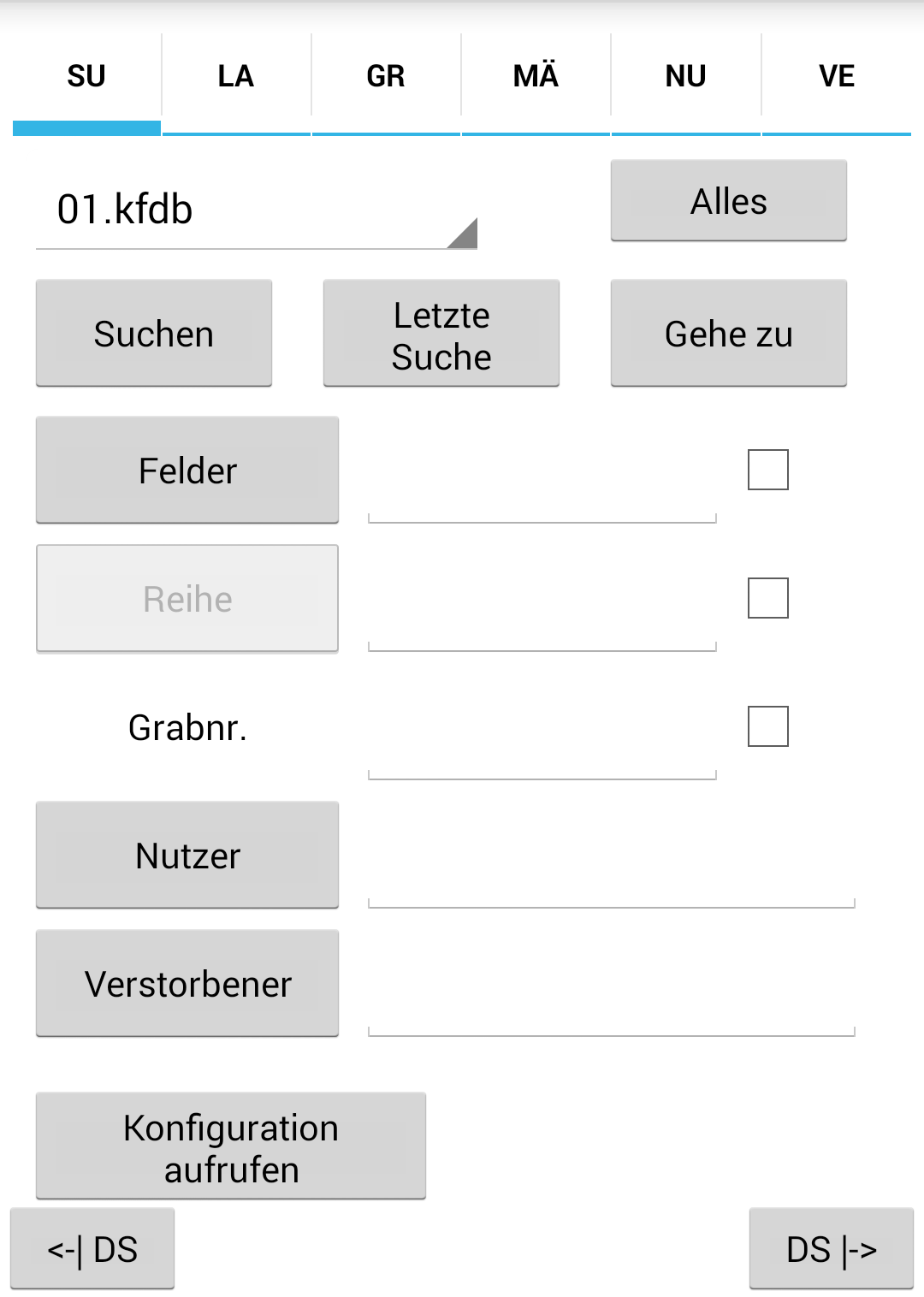Expand the 01.kfdb database dropdown

coord(257,210)
